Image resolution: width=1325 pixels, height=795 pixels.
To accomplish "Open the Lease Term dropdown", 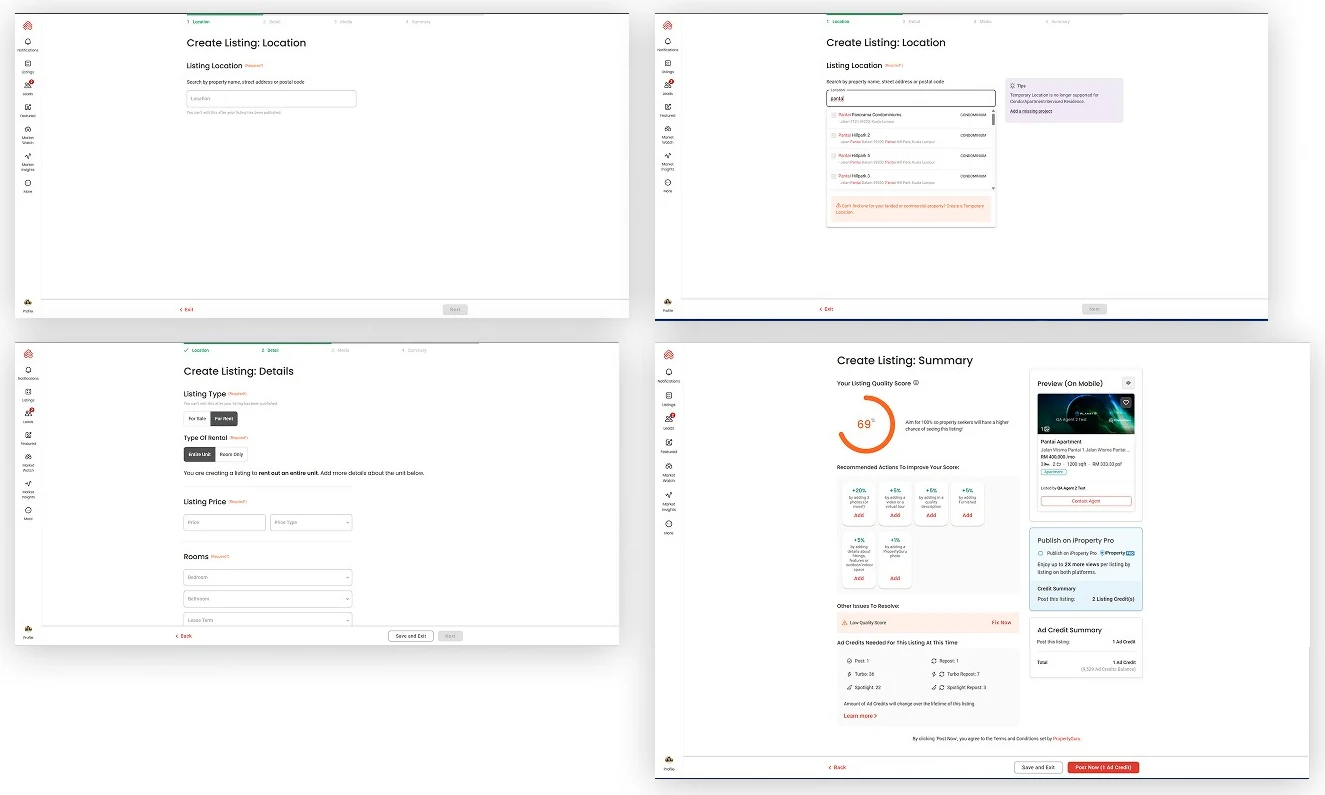I will pos(268,620).
